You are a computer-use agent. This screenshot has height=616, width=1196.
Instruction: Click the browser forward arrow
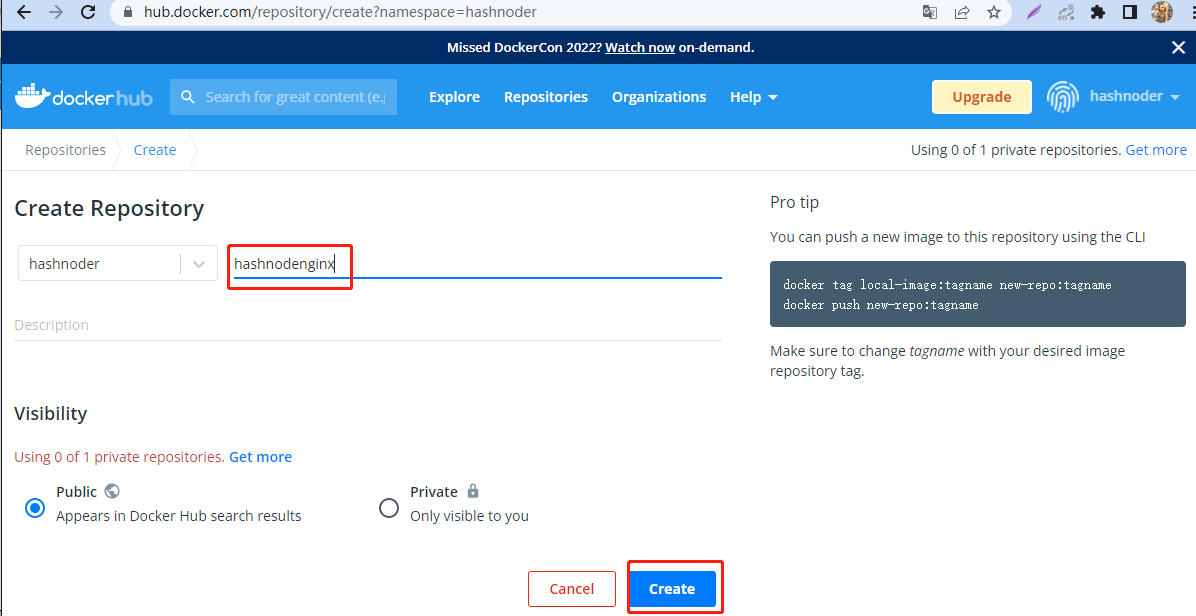click(x=56, y=12)
